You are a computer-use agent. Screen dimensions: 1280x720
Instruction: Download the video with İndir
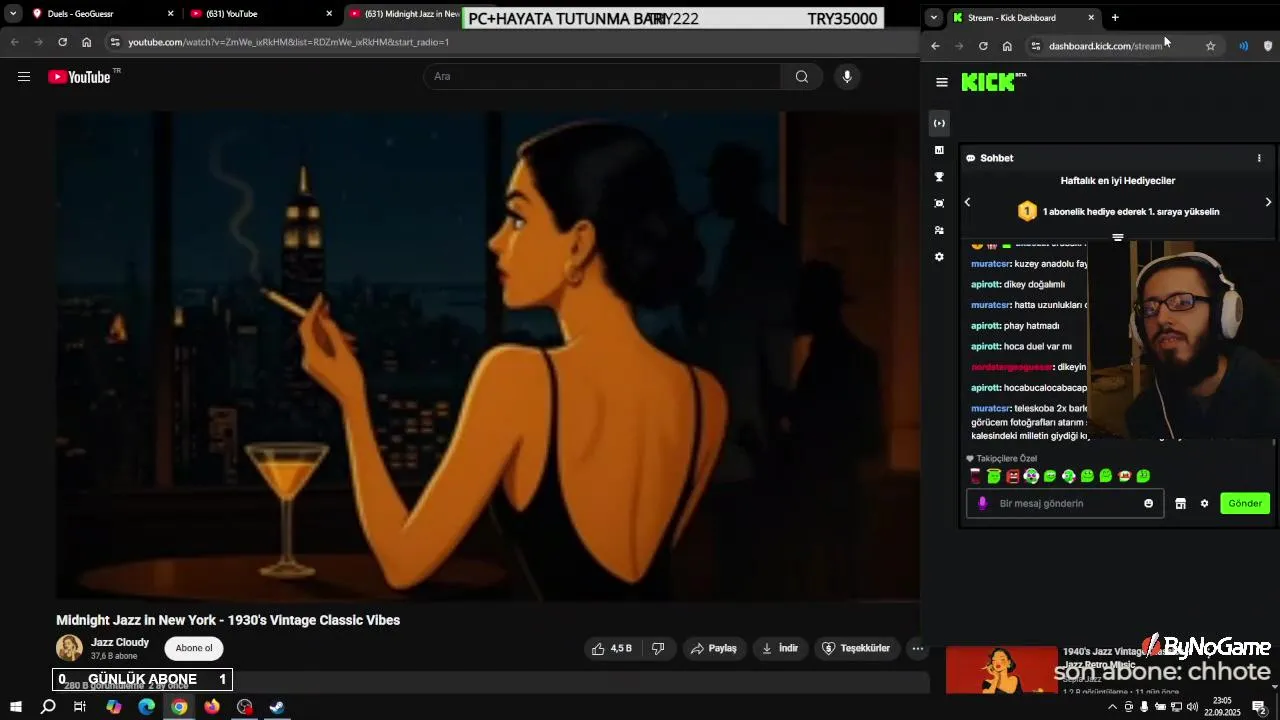(780, 648)
